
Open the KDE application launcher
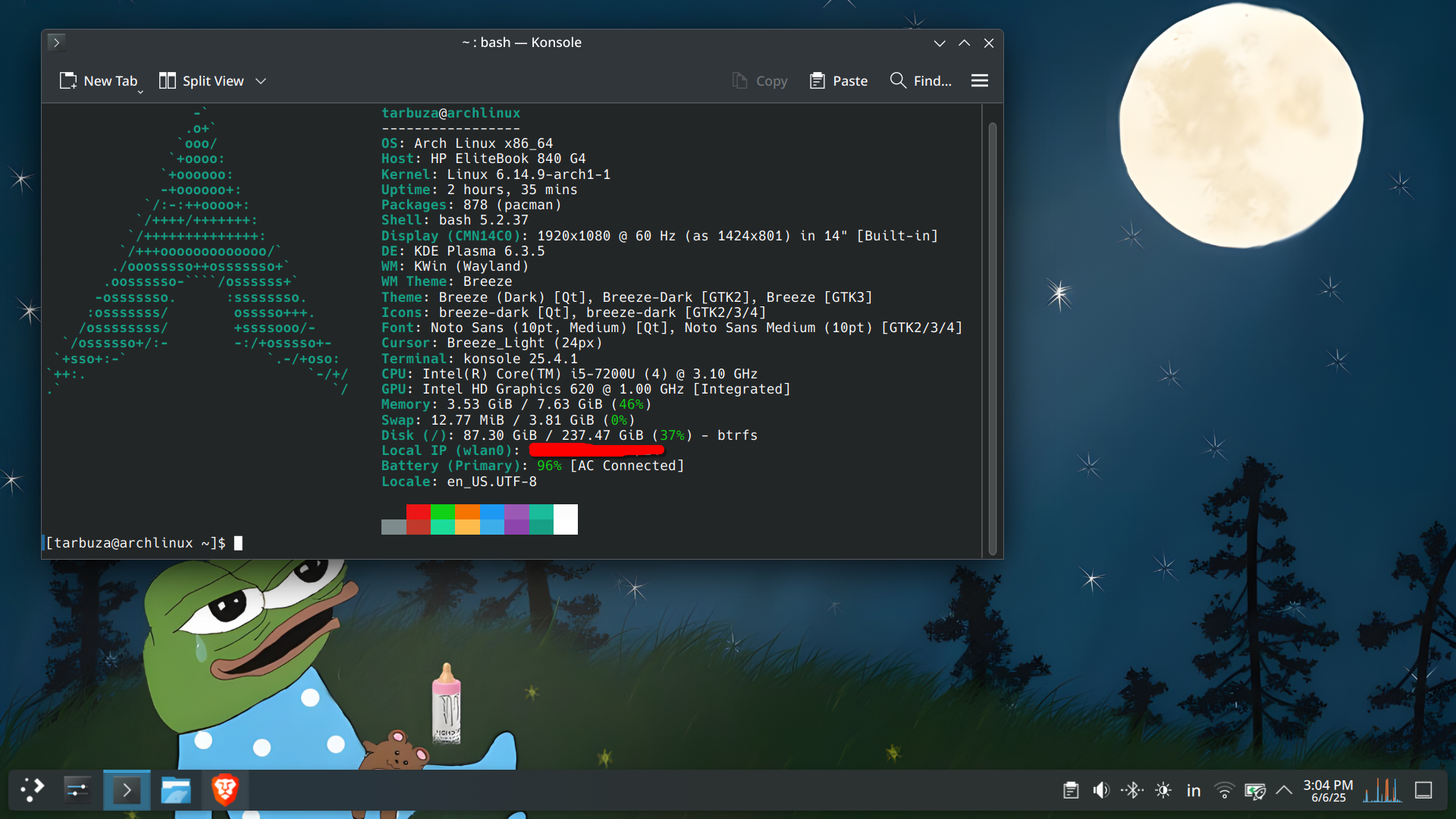coord(32,790)
